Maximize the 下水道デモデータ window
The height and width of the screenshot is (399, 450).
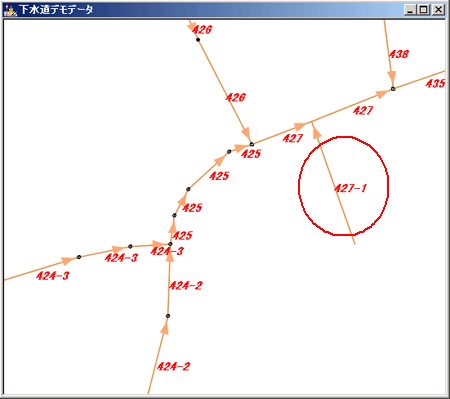424,10
